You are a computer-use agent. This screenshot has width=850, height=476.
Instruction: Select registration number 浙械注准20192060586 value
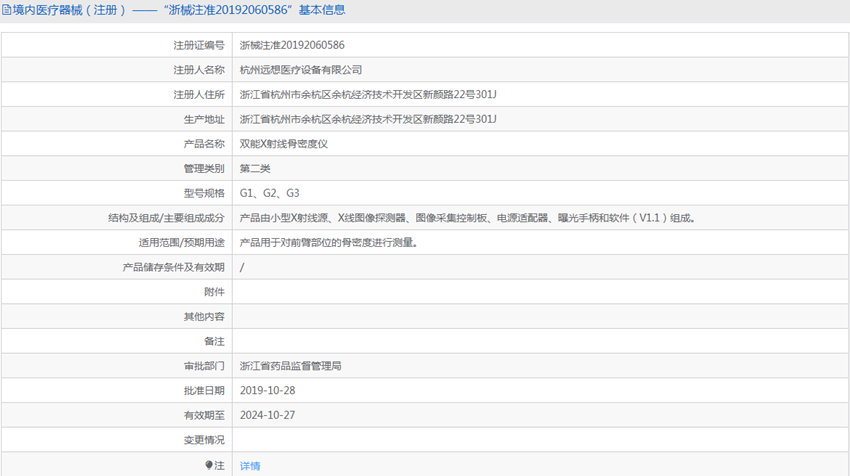292,45
